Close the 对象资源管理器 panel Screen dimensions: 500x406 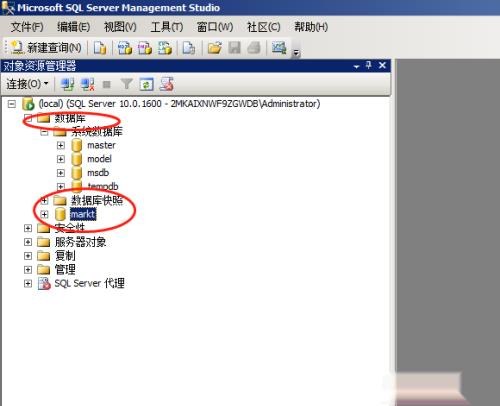point(382,65)
